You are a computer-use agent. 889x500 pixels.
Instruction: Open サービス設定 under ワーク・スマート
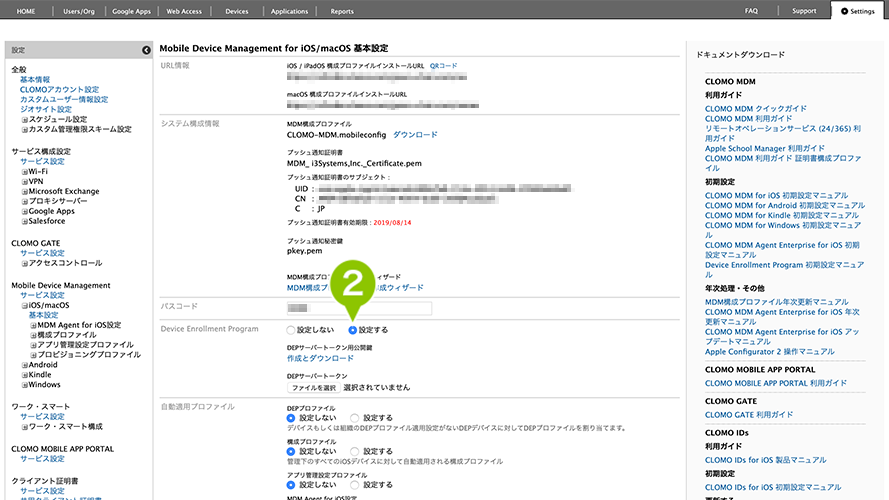point(43,417)
